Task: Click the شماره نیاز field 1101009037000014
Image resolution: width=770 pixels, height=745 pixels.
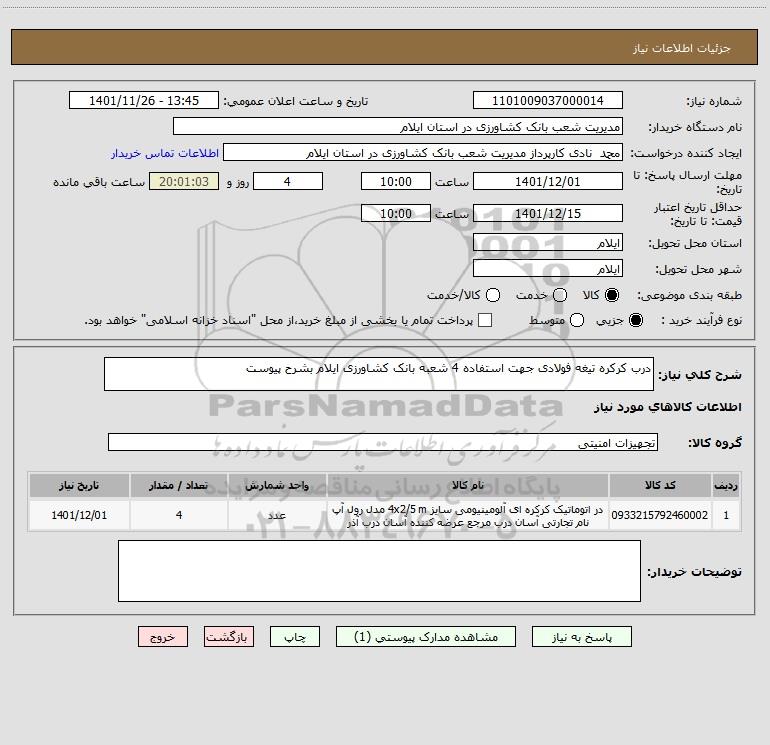Action: pyautogui.click(x=548, y=101)
